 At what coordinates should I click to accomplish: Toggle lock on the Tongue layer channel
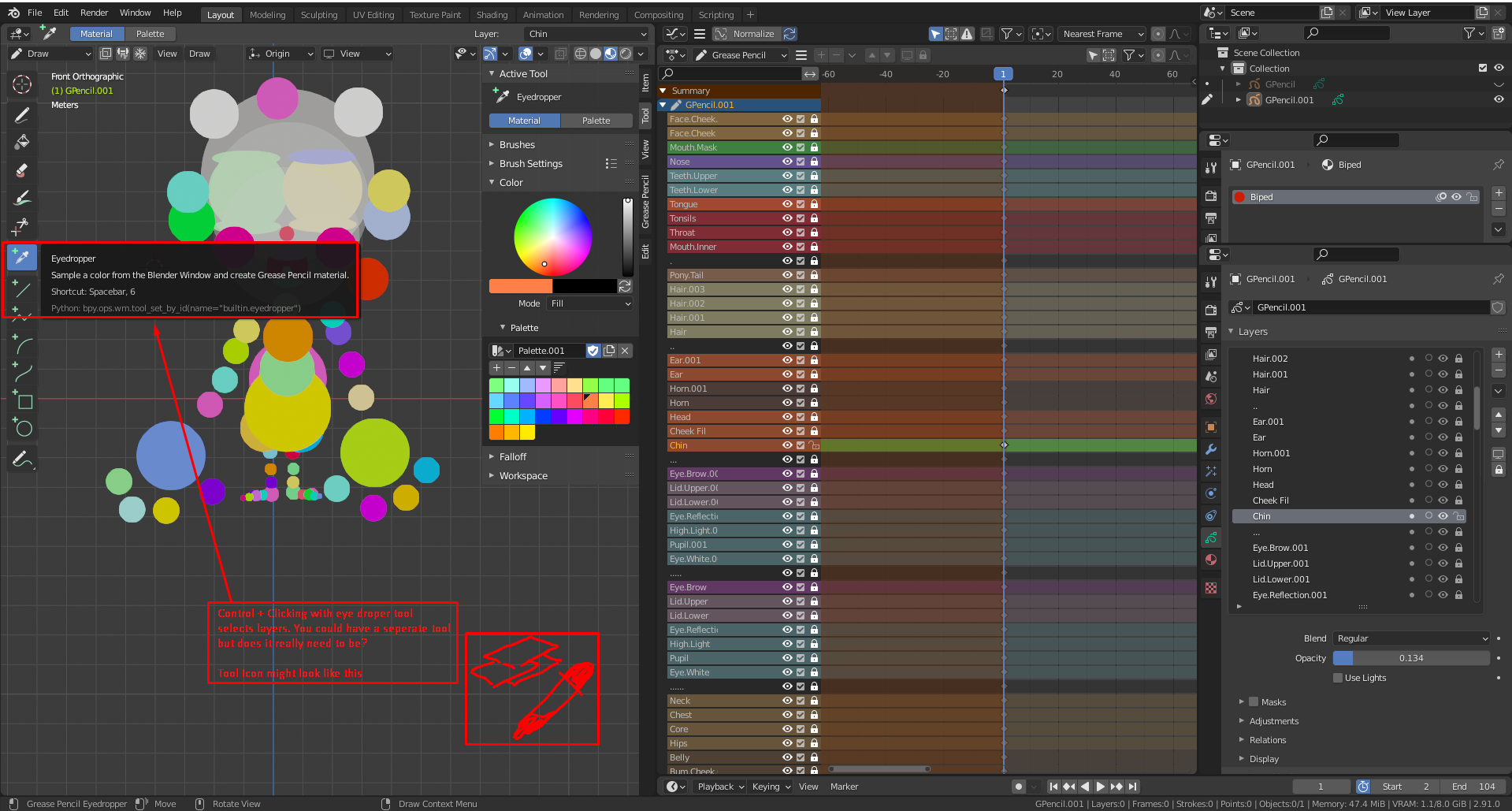click(814, 204)
